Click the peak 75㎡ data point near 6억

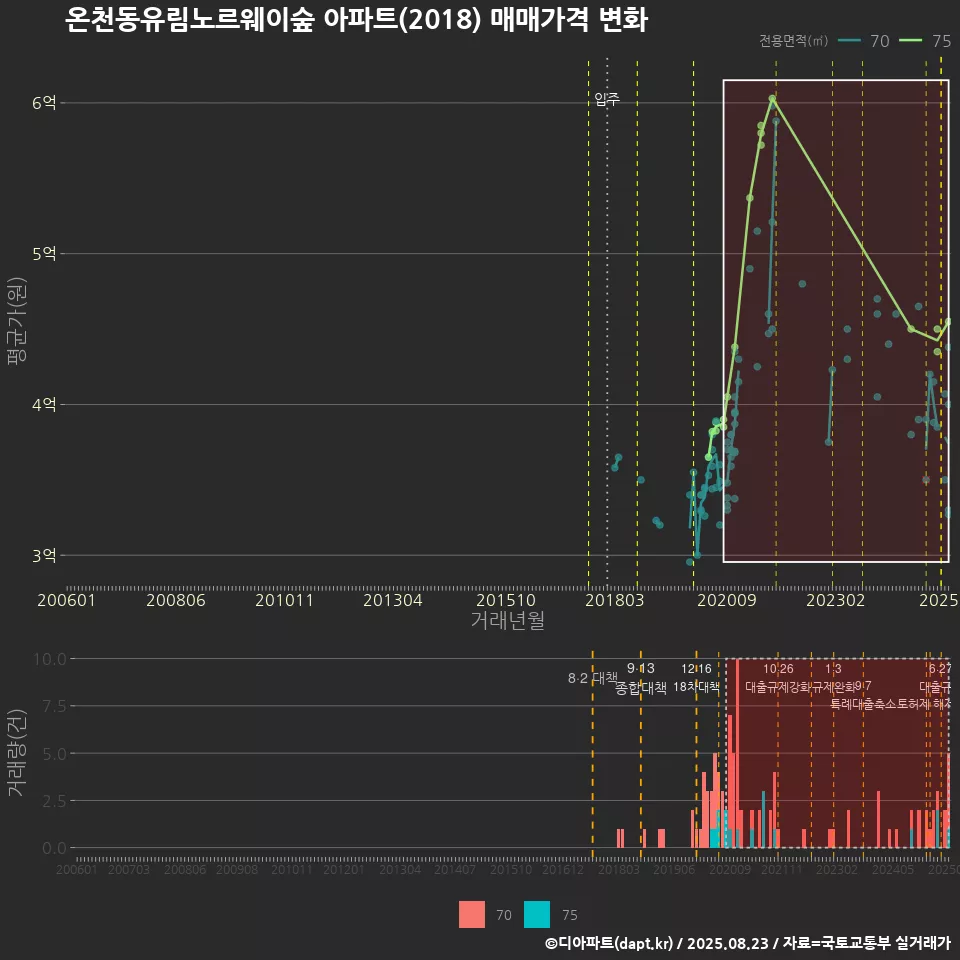click(772, 98)
